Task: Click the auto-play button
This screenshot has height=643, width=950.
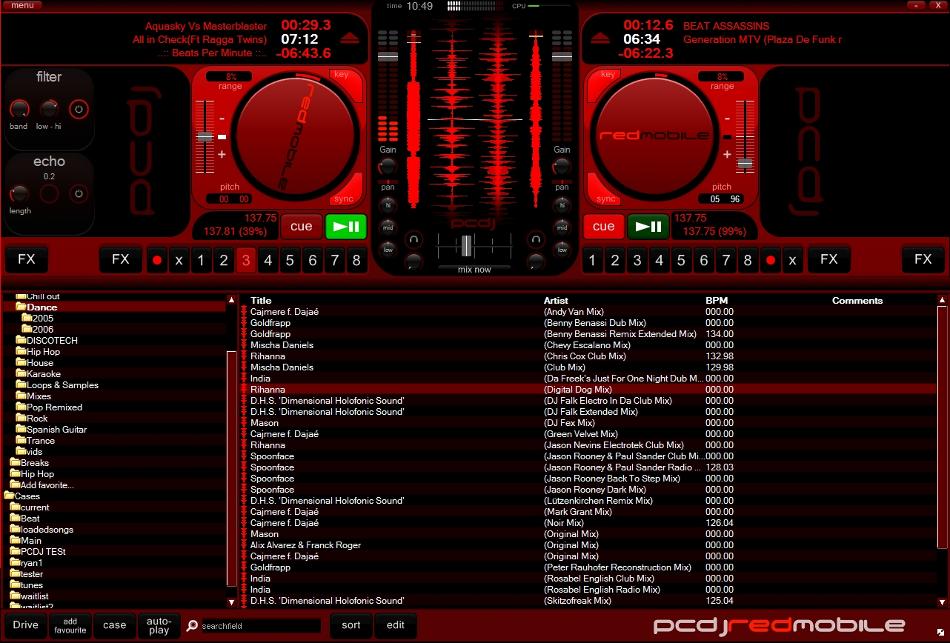Action: click(159, 625)
